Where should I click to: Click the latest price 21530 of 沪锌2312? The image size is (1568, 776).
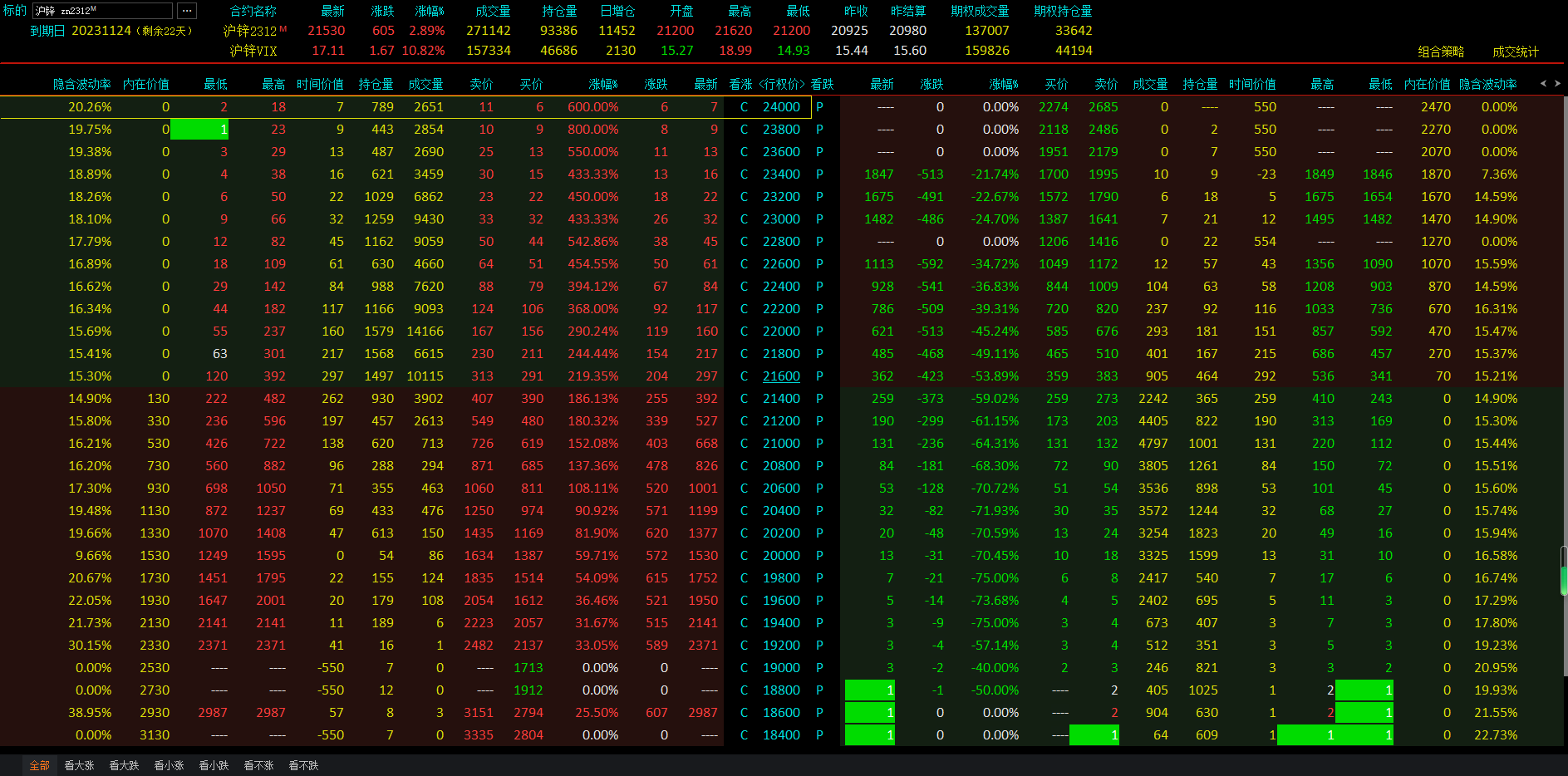tap(326, 31)
